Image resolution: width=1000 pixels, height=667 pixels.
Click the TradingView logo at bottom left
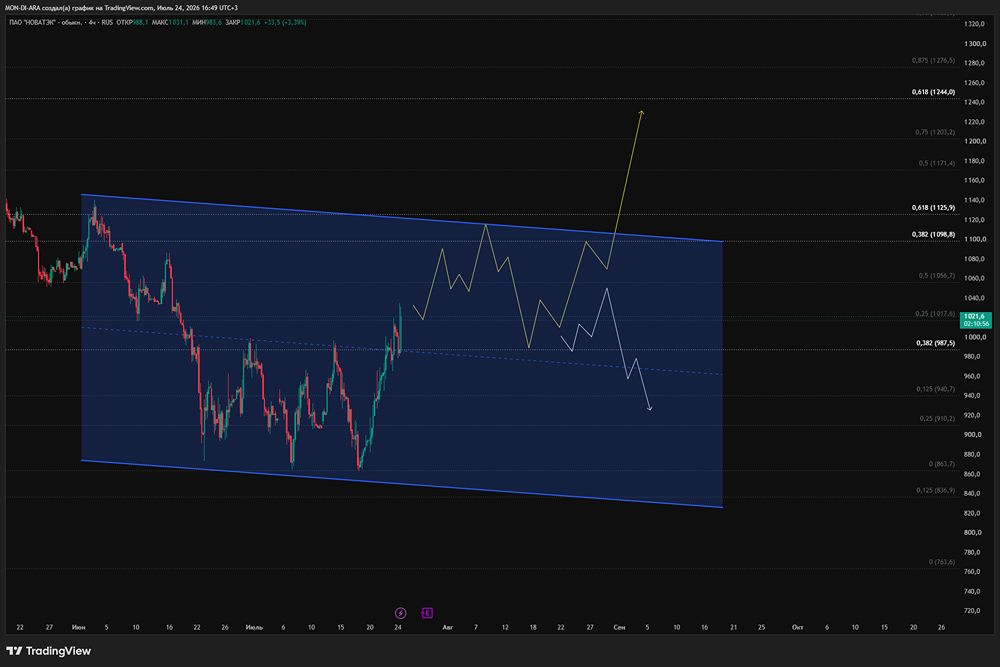48,651
